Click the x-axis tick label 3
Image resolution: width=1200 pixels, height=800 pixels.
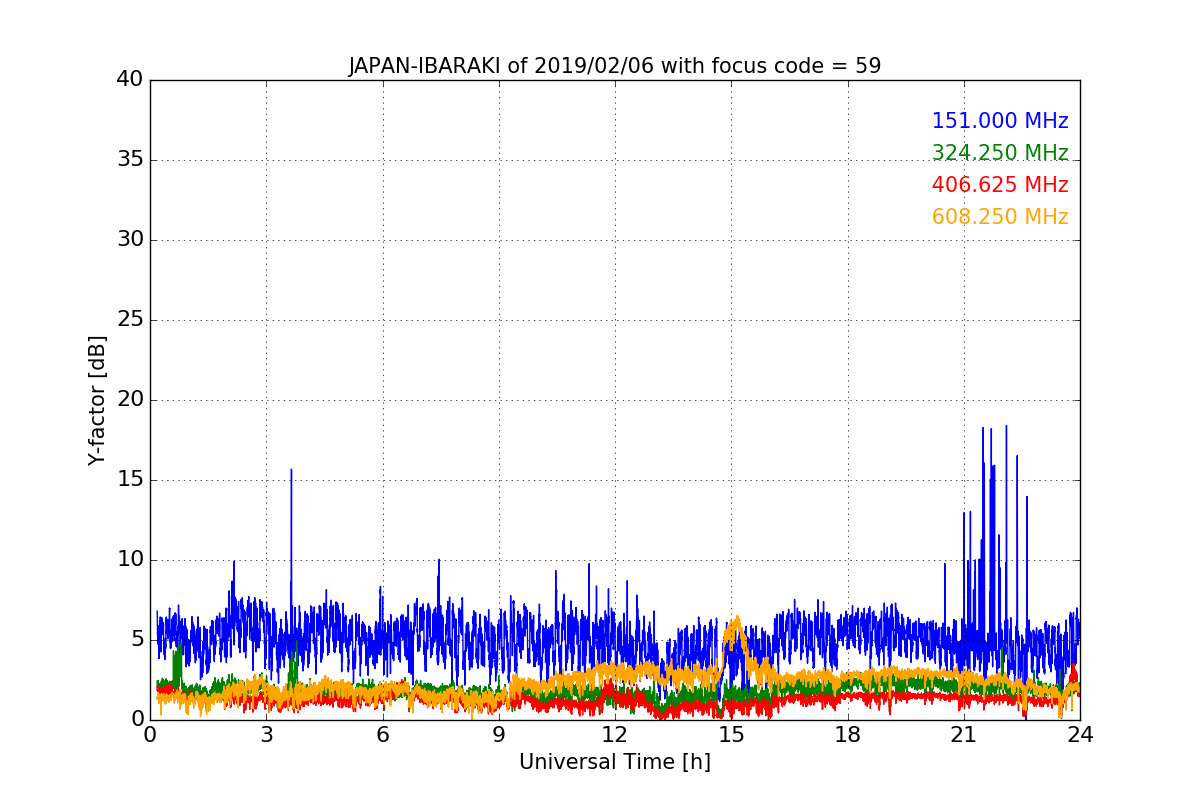[266, 734]
